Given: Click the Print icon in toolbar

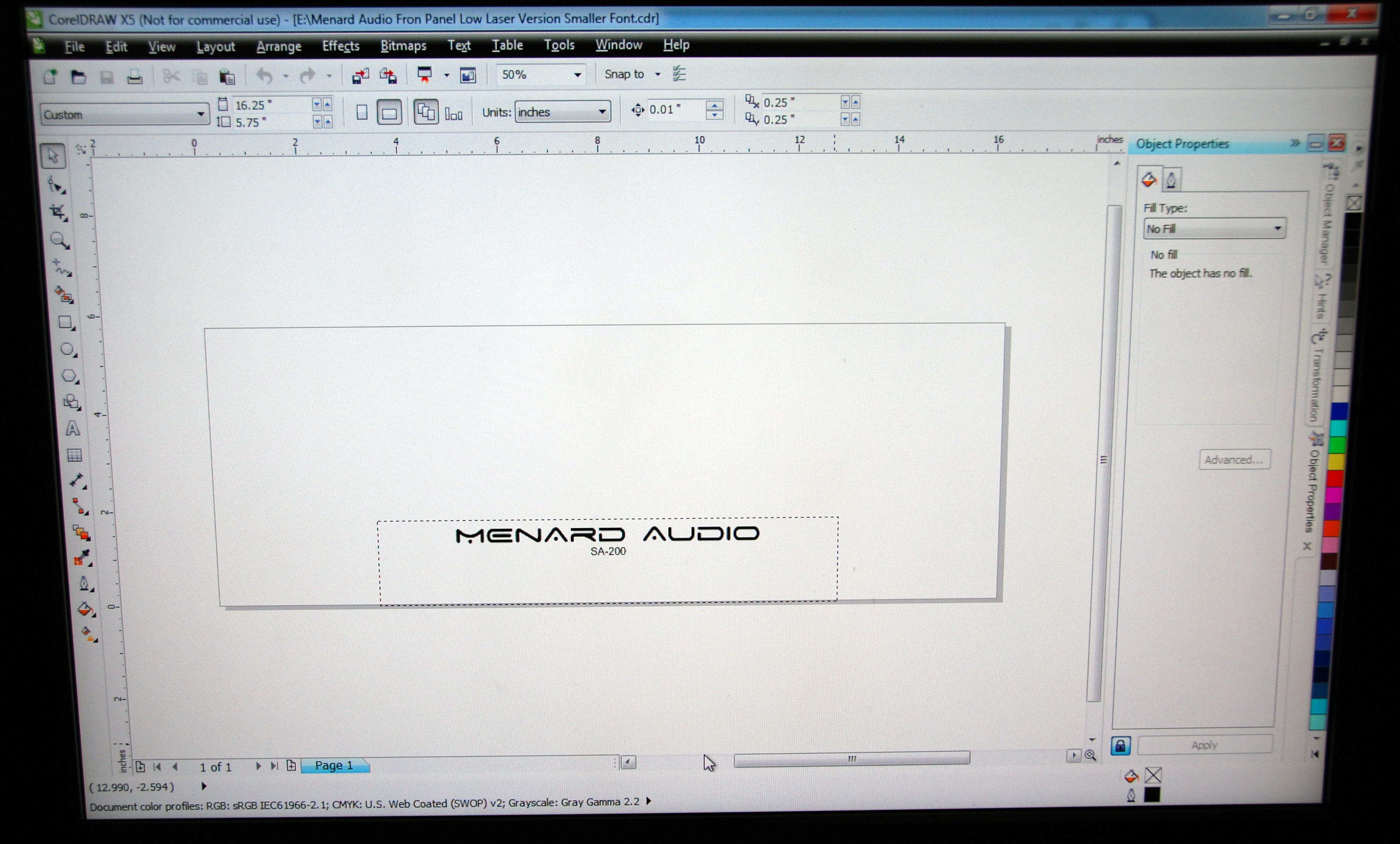Looking at the screenshot, I should (135, 77).
